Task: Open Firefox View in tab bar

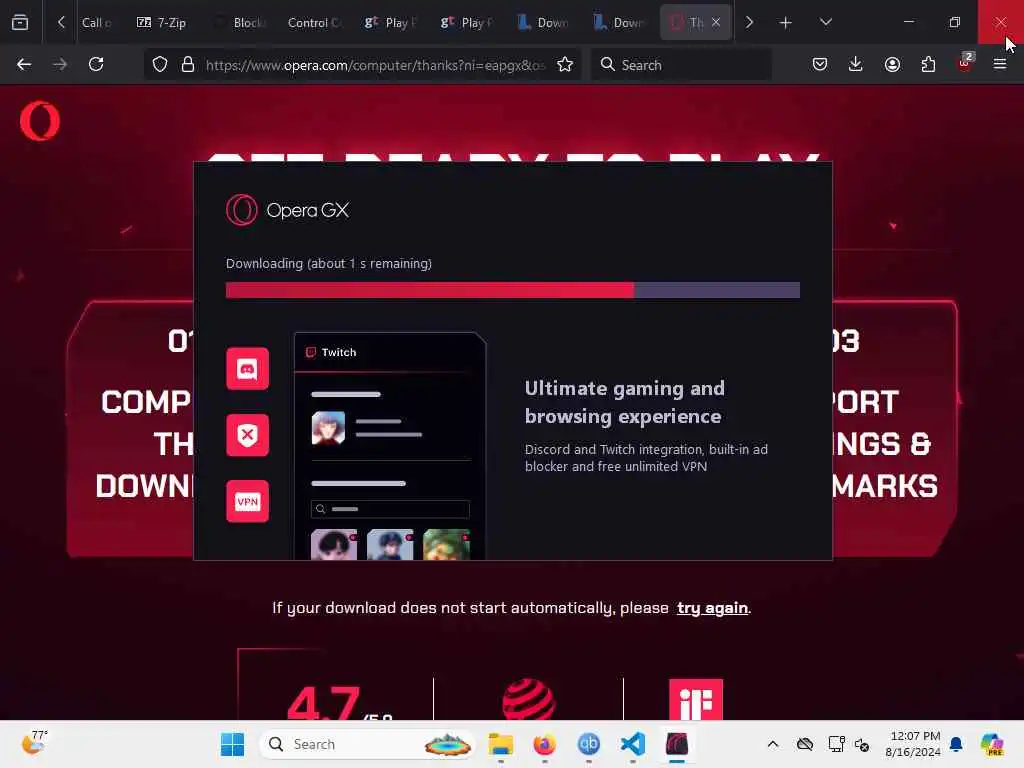Action: (20, 22)
